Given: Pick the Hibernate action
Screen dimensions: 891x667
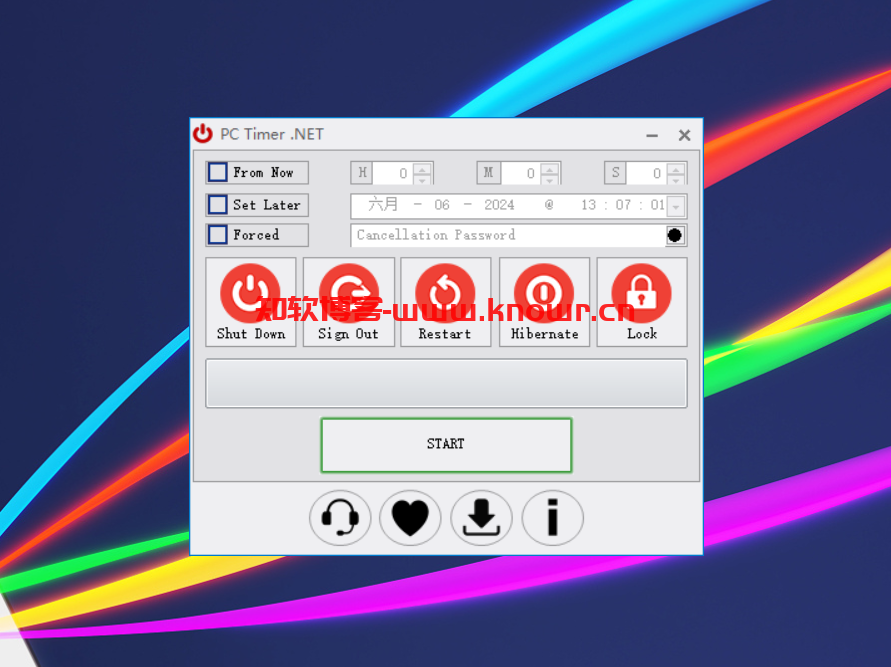Looking at the screenshot, I should pyautogui.click(x=544, y=302).
